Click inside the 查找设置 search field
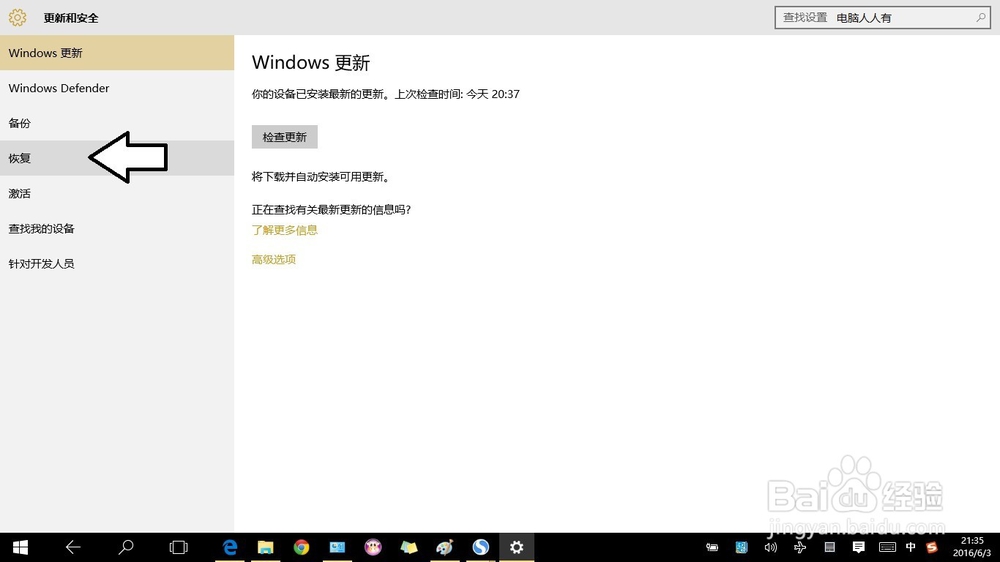This screenshot has height=562, width=1000. point(883,18)
